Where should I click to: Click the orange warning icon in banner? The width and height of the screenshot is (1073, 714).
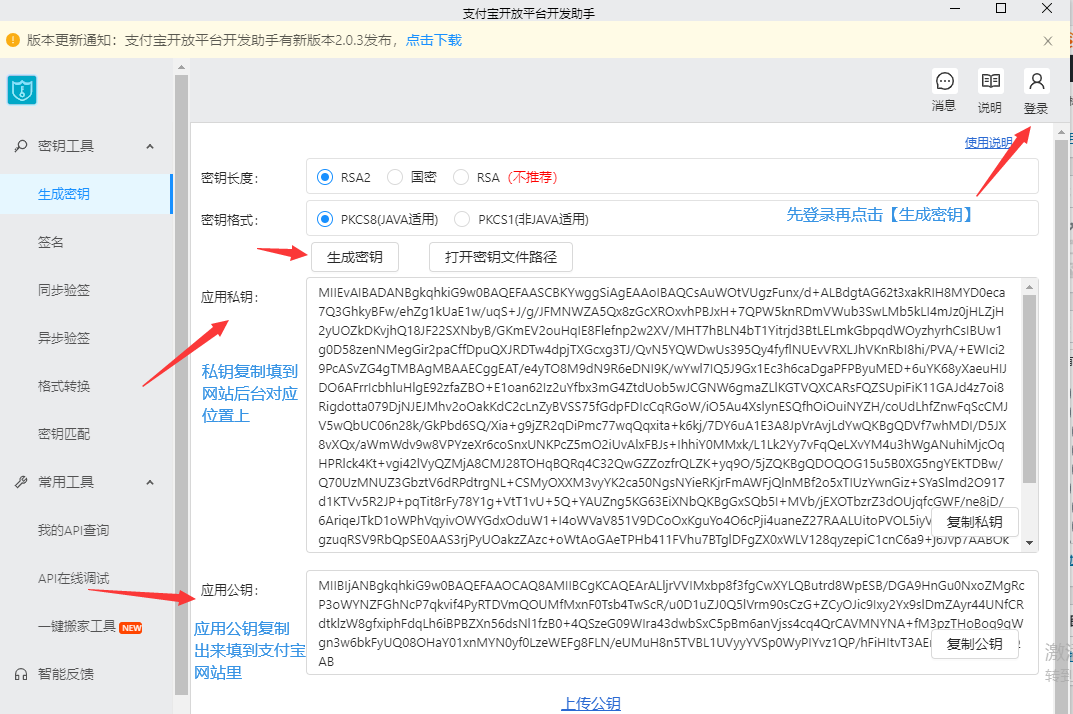13,41
